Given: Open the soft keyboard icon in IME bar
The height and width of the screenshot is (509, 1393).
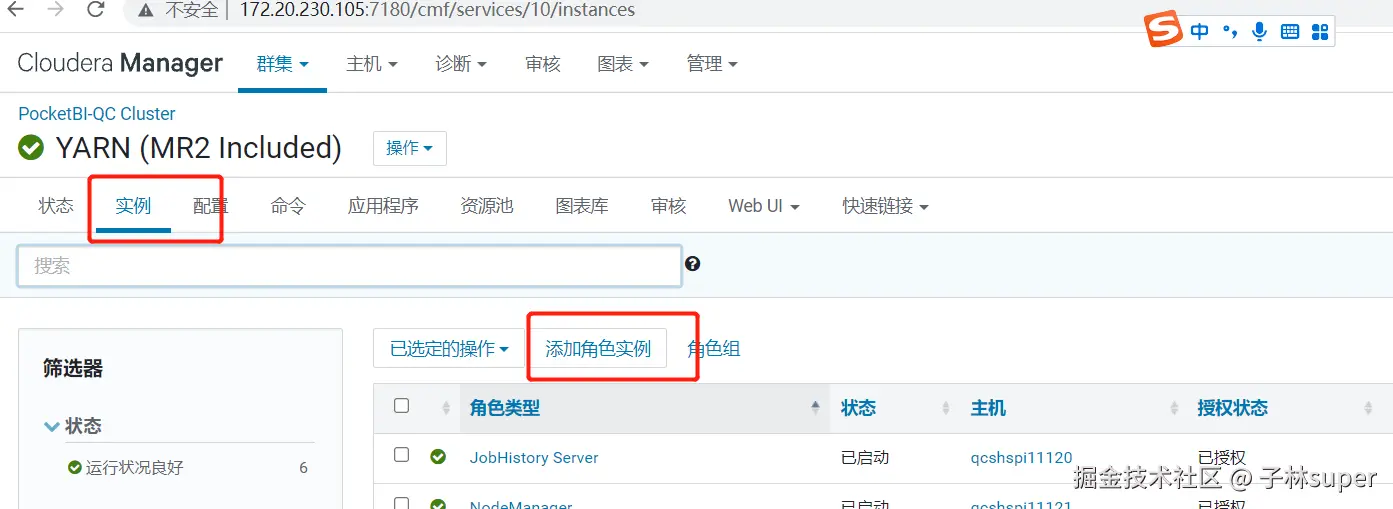Looking at the screenshot, I should coord(1290,32).
